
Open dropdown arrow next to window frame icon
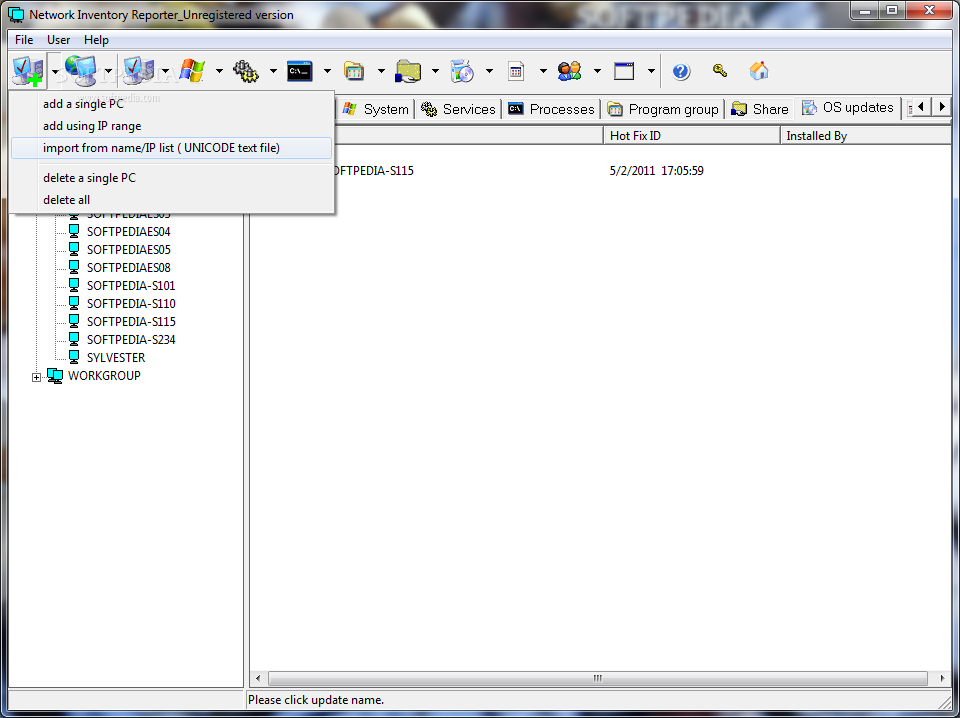click(651, 71)
